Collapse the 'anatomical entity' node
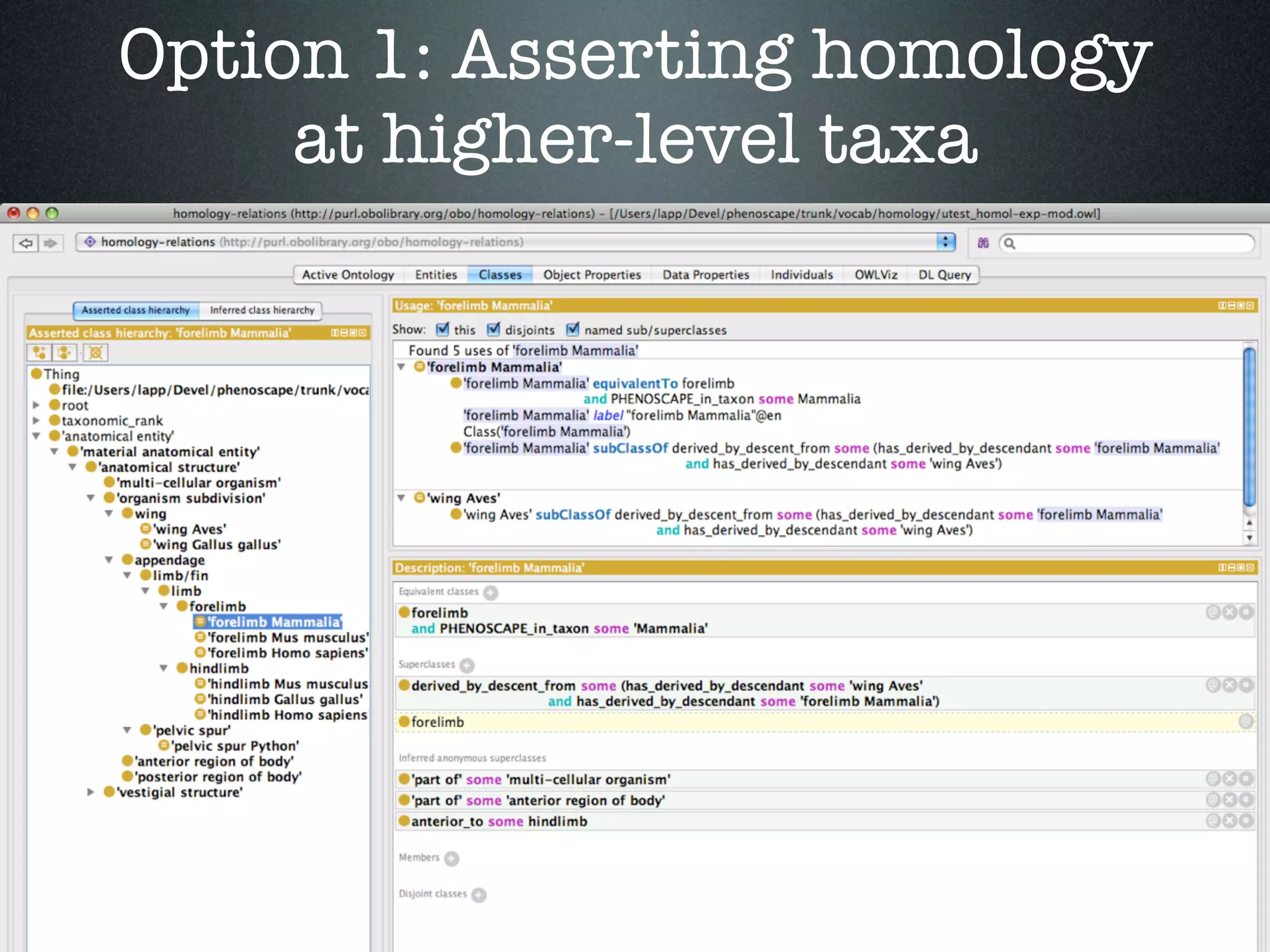Viewport: 1270px width, 952px height. [x=36, y=436]
